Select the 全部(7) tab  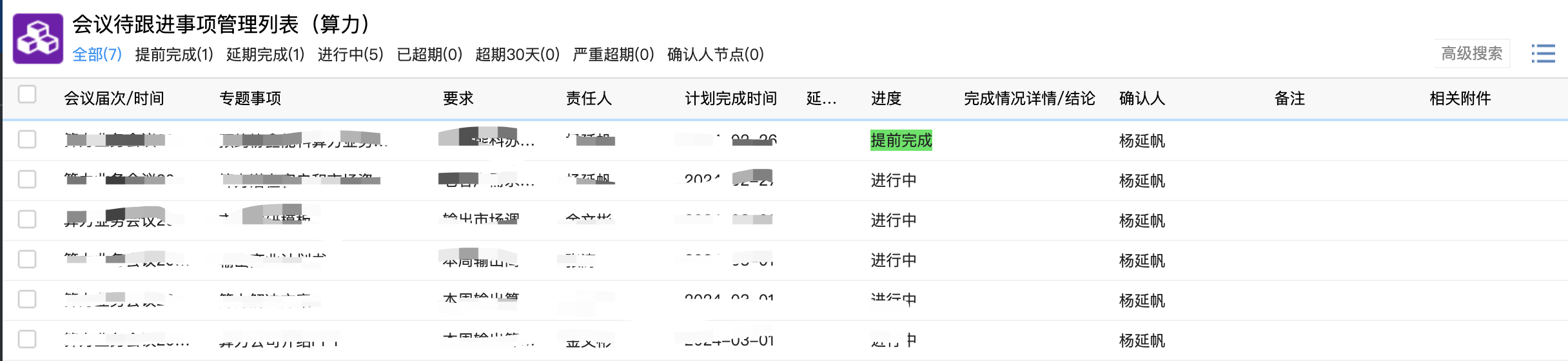[97, 54]
